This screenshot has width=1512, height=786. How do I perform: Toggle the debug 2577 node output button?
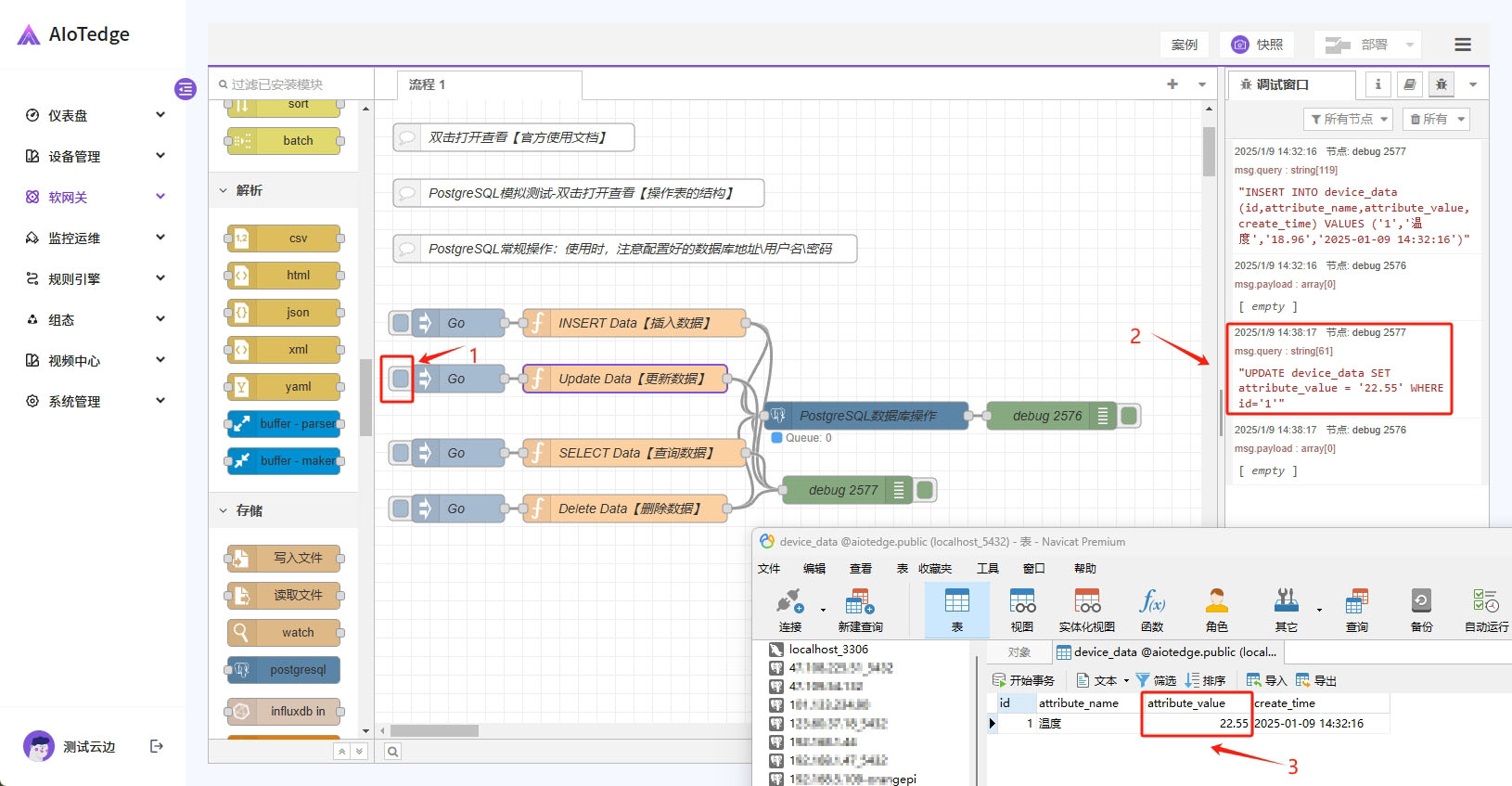(925, 490)
